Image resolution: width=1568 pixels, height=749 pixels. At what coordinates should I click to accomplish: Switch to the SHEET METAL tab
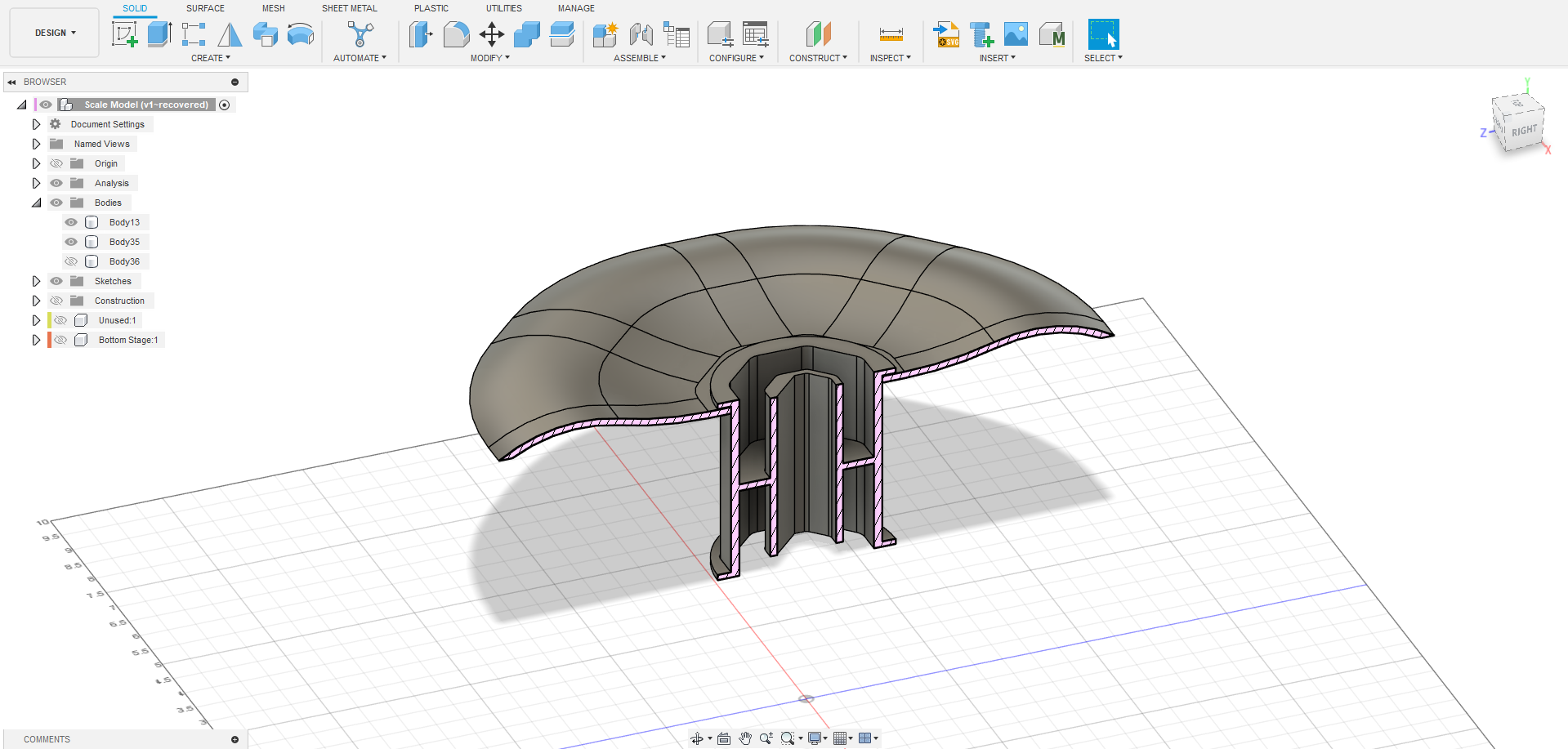[x=350, y=8]
